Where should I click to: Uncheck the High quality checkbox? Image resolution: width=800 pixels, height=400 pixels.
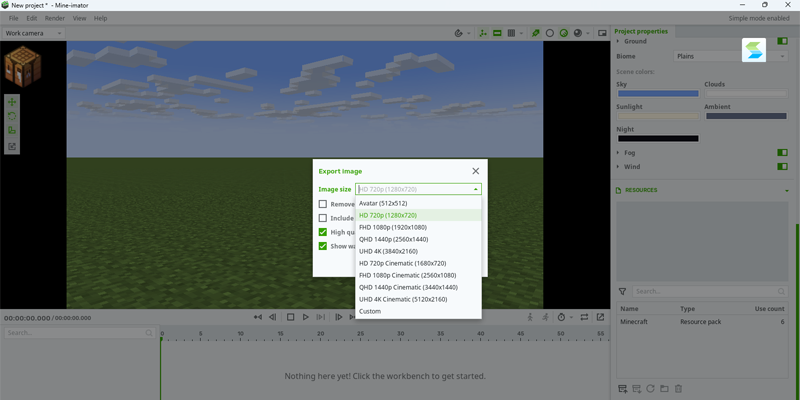coord(323,232)
